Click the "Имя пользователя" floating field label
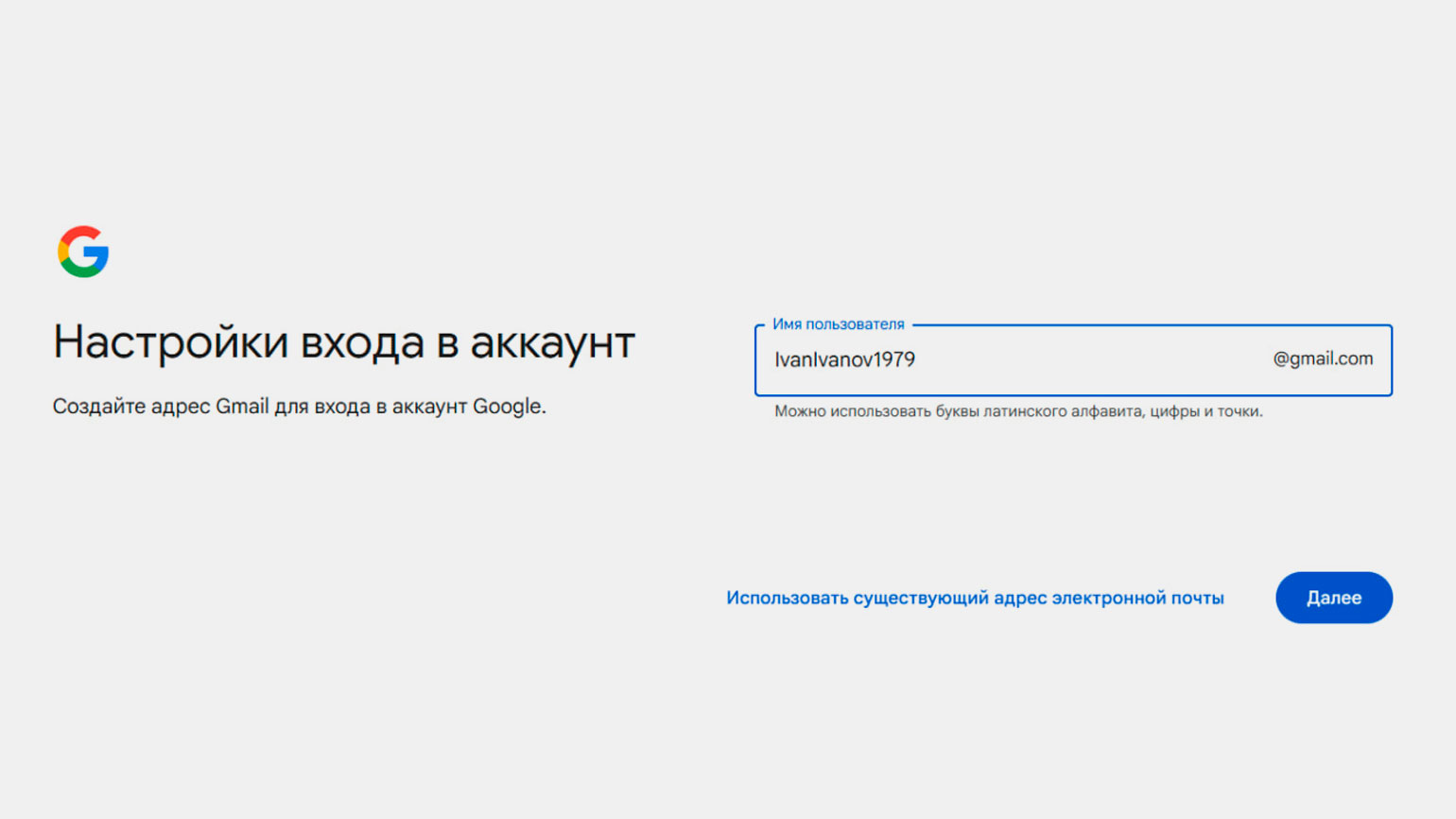 838,324
